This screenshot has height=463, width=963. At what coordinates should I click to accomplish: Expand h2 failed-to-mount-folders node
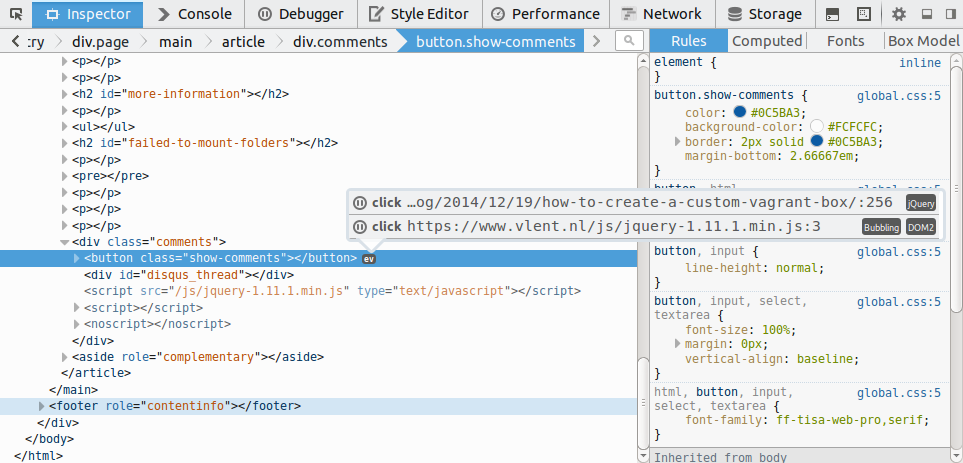tap(65, 144)
